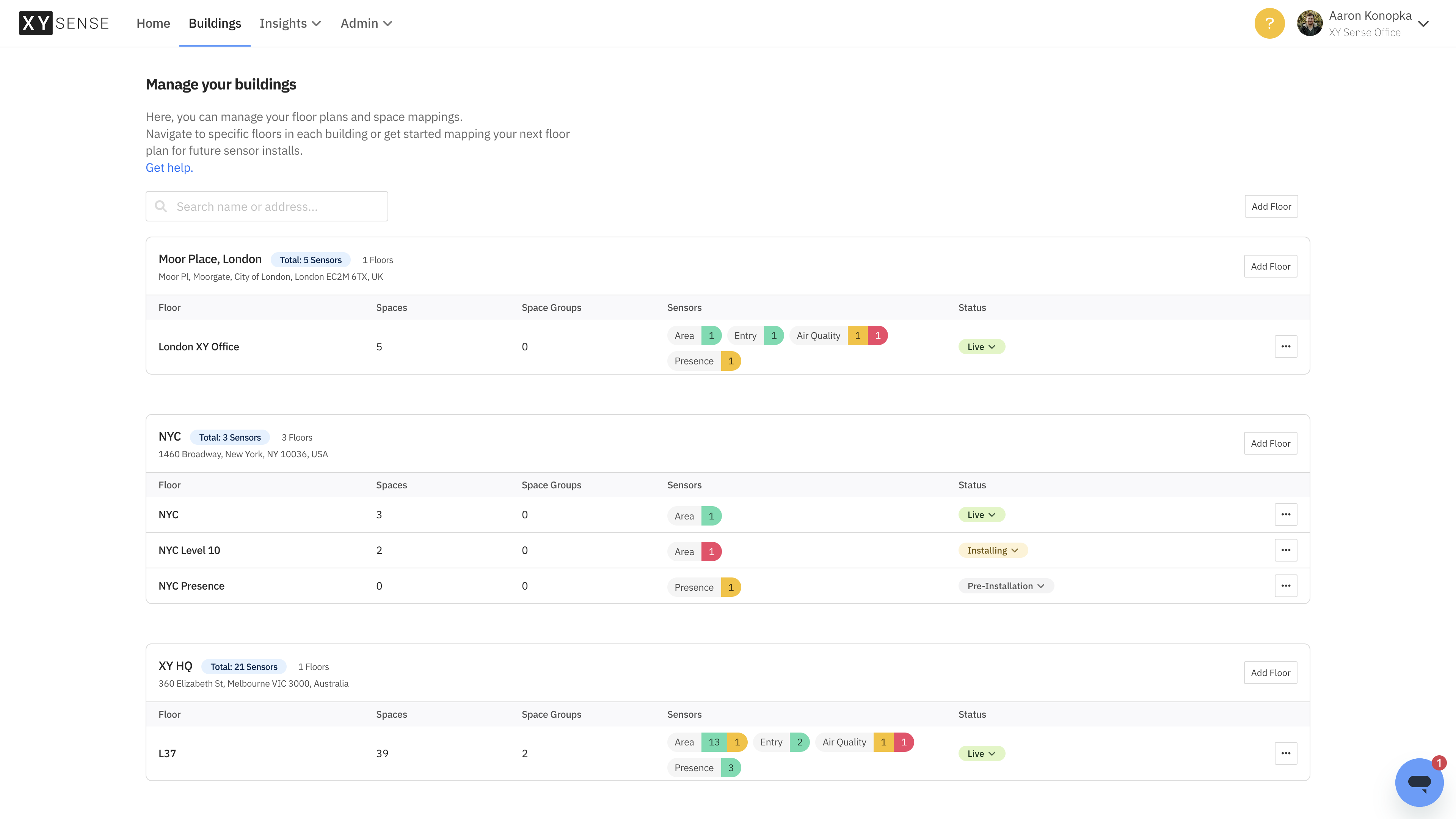
Task: Click the Entry sensor pill for London XY Office
Action: tap(755, 335)
